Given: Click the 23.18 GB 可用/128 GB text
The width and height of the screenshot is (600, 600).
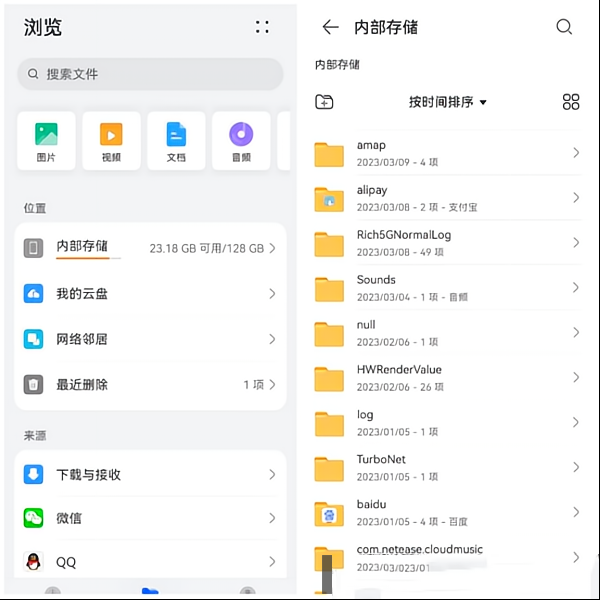Looking at the screenshot, I should [x=207, y=248].
